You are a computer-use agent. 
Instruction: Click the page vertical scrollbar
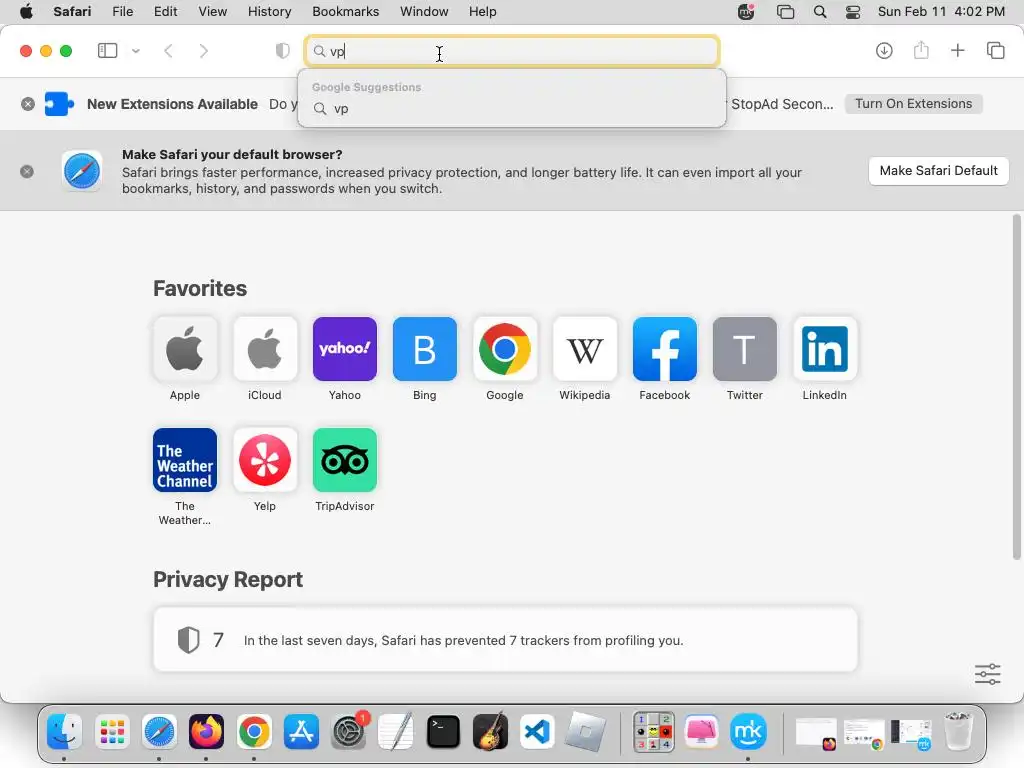(x=1016, y=387)
